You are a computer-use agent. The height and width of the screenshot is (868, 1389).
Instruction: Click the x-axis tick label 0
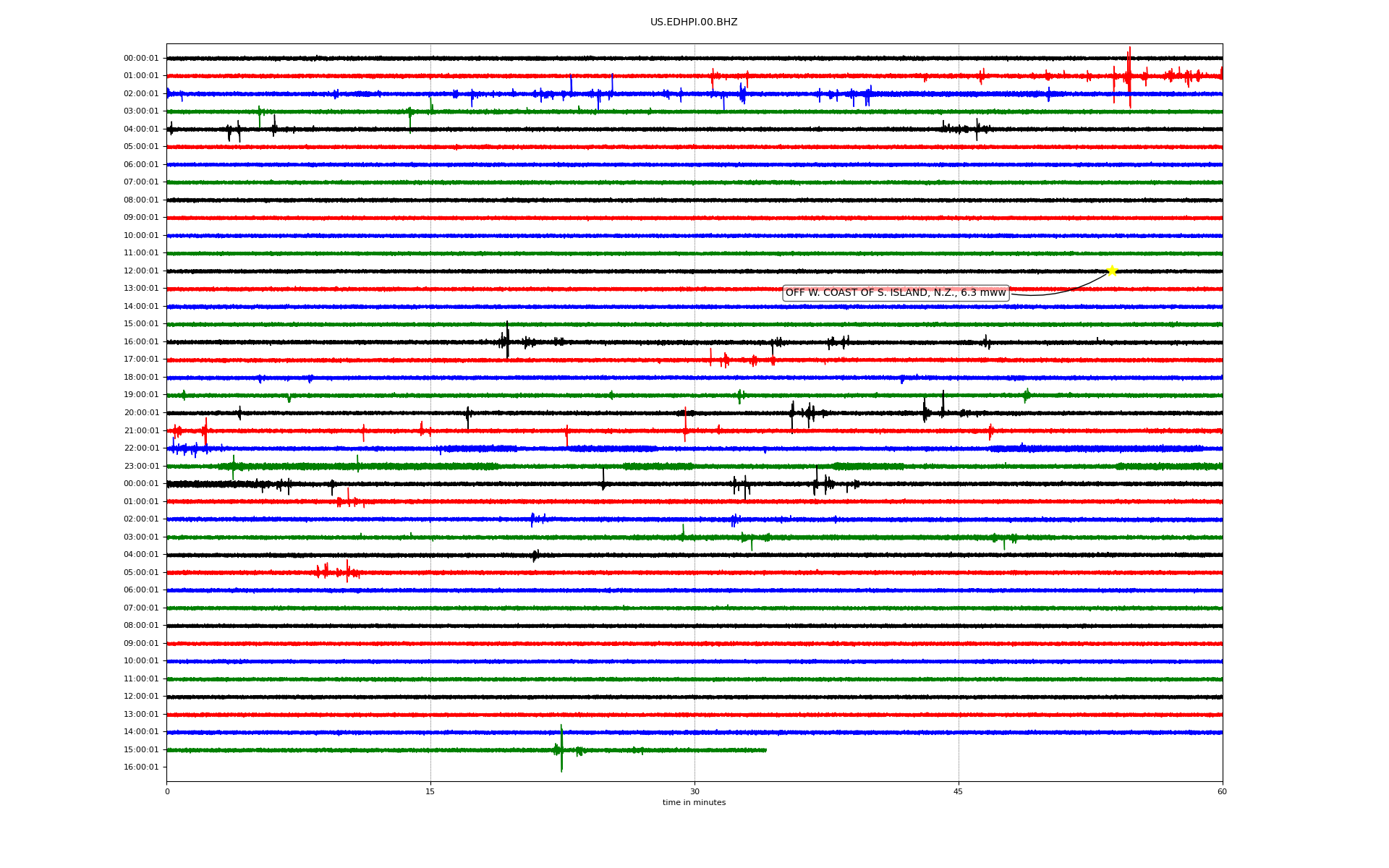(x=167, y=792)
